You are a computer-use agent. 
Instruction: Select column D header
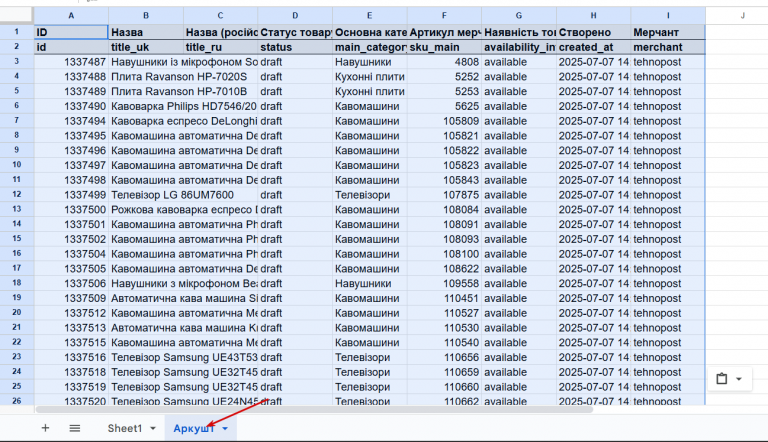(x=295, y=16)
